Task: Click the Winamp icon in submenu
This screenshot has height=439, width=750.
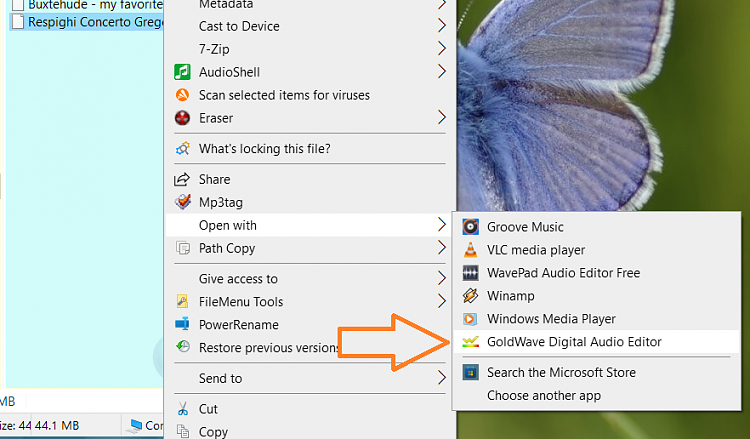Action: tap(470, 296)
